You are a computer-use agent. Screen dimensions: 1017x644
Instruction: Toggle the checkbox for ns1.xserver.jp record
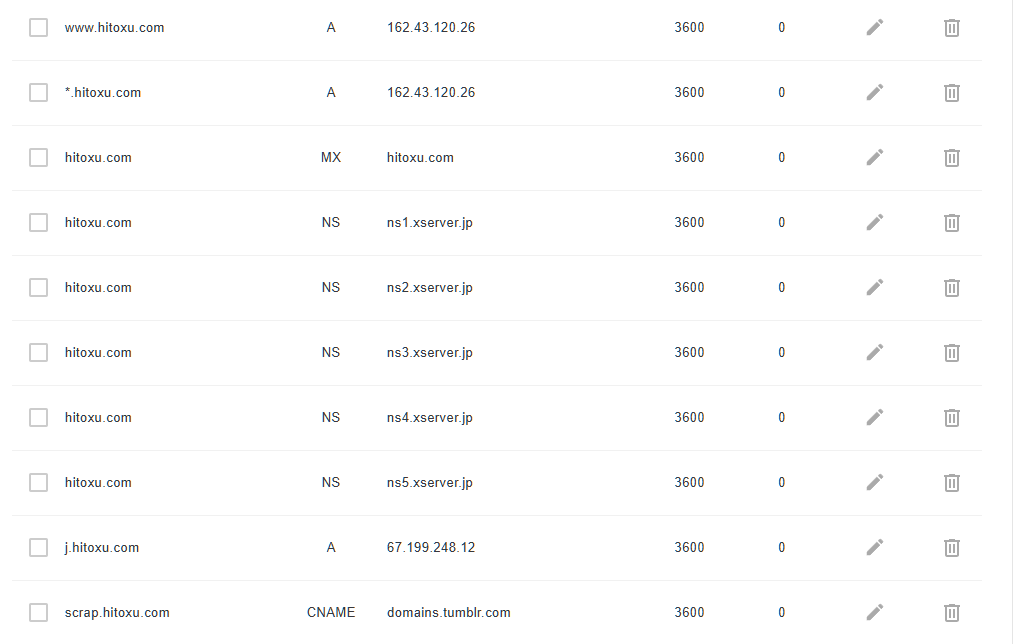(39, 223)
